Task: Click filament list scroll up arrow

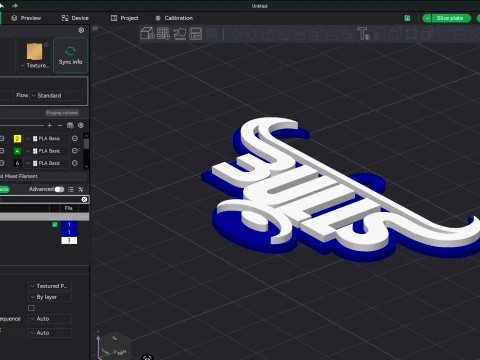Action: (x=86, y=136)
